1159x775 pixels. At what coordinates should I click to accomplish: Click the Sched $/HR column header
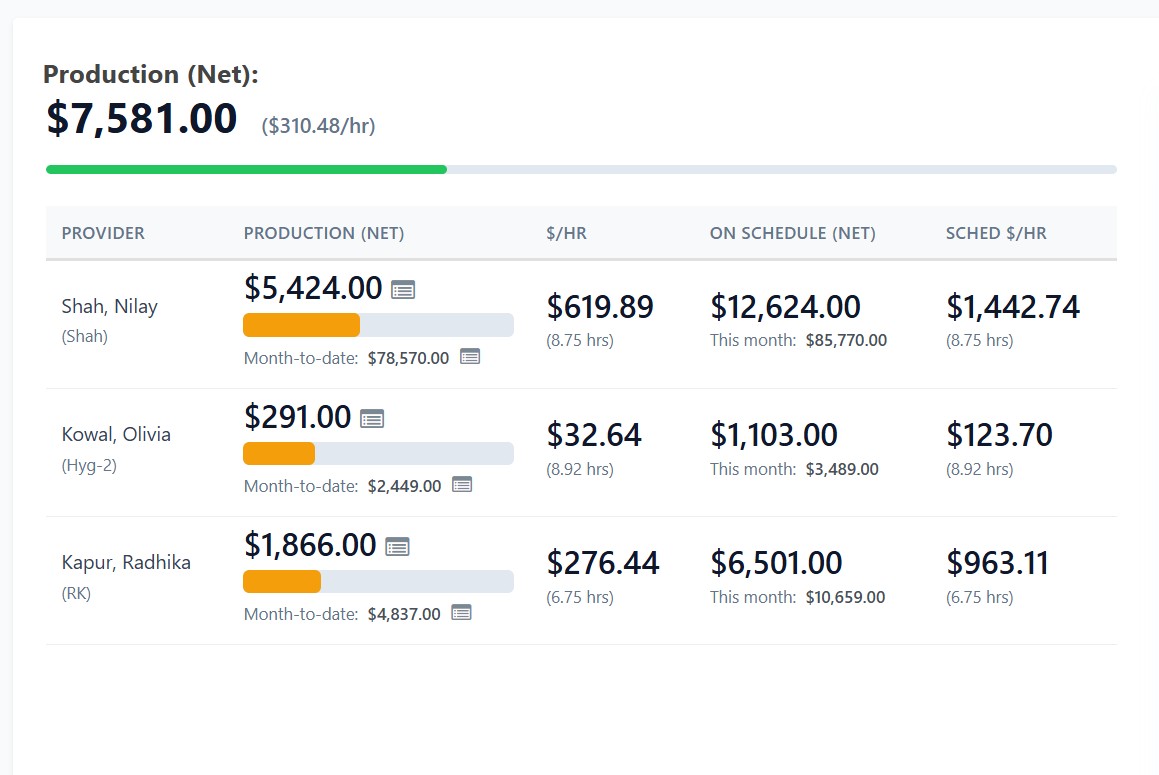996,233
